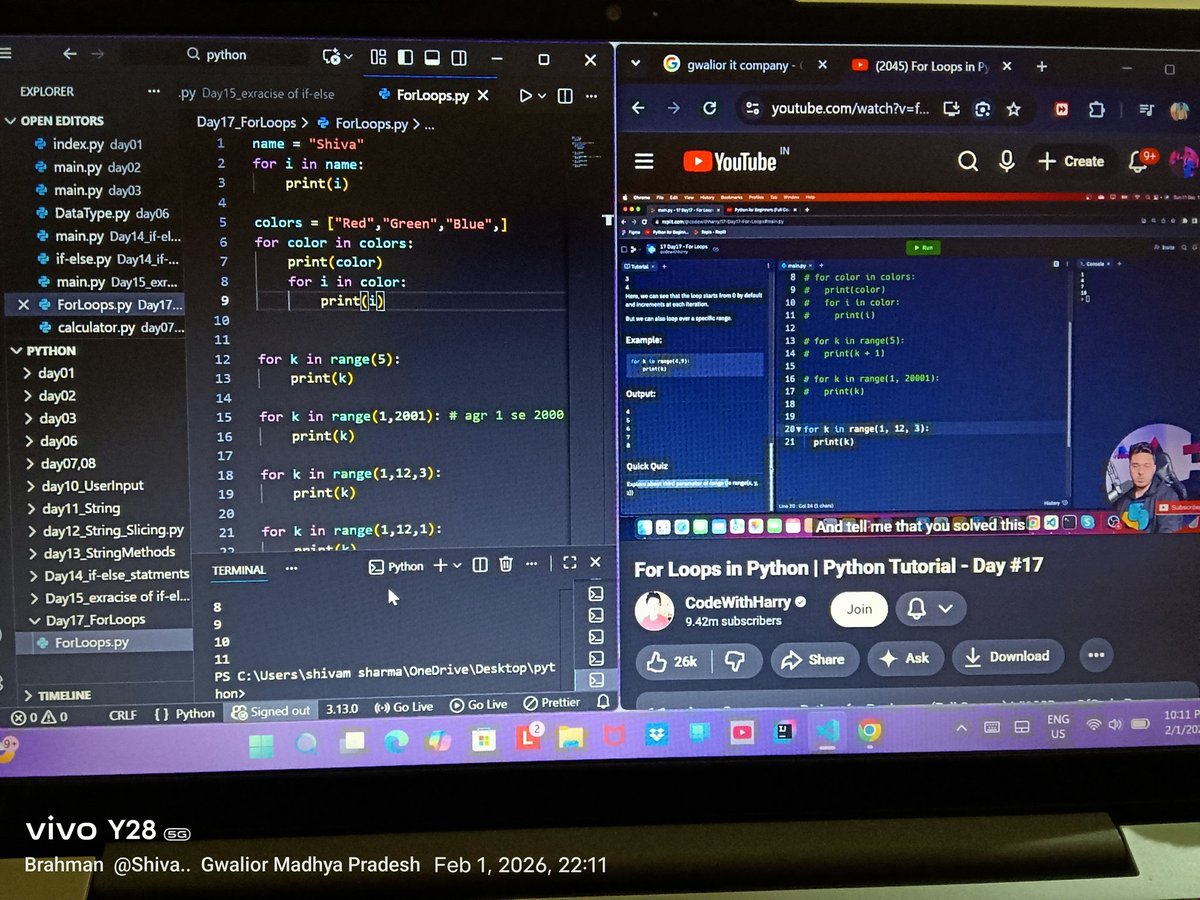Click the Signed out status bar item
The image size is (1200, 900).
click(272, 711)
